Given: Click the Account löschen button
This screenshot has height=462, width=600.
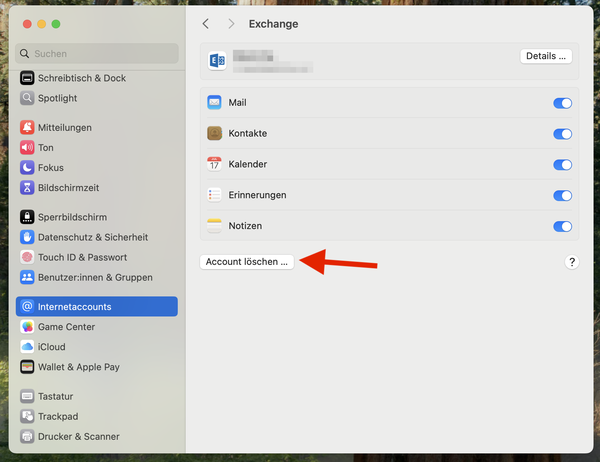Looking at the screenshot, I should (246, 262).
